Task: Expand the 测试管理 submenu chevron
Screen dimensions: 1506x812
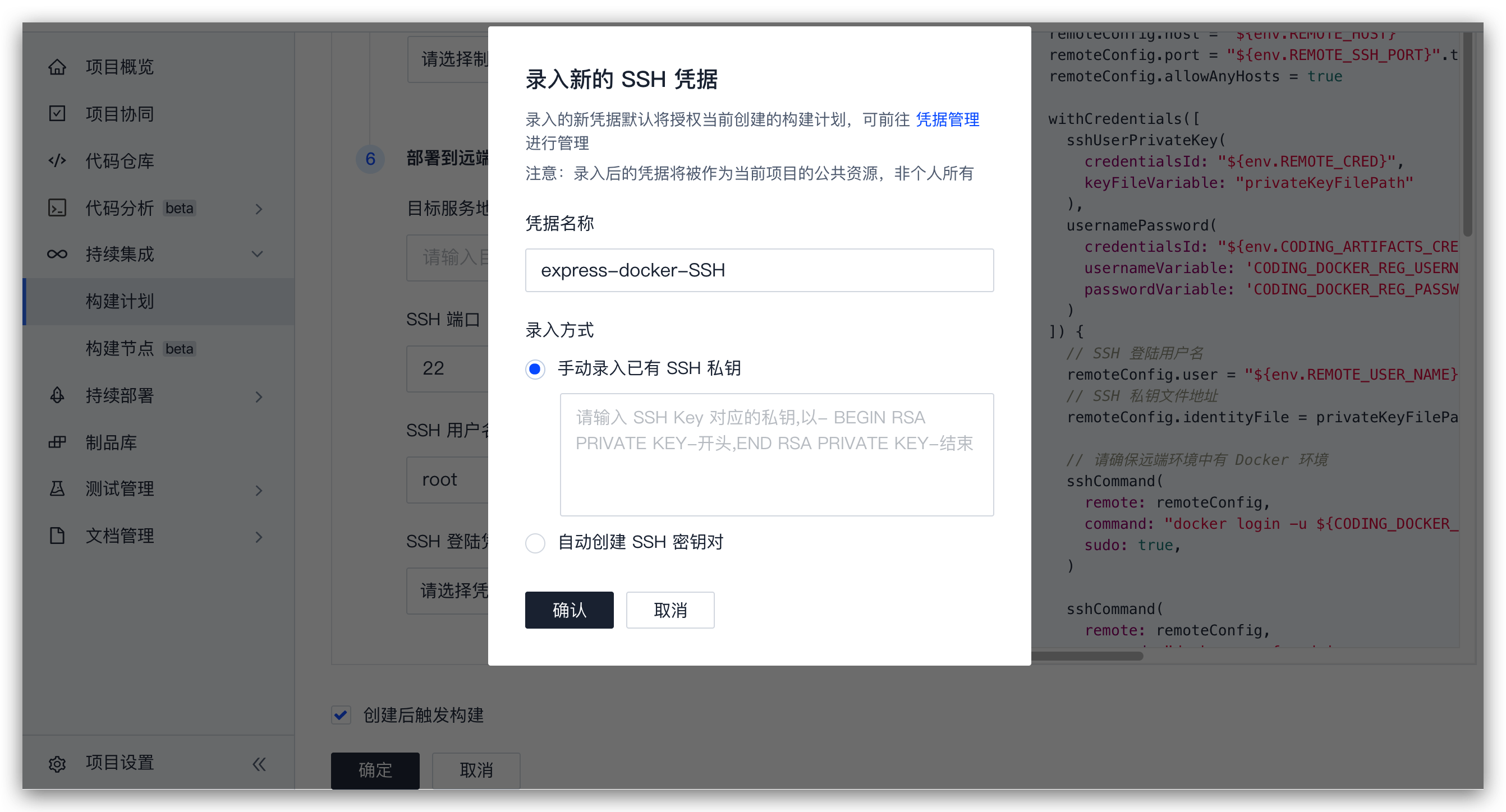Action: (259, 490)
